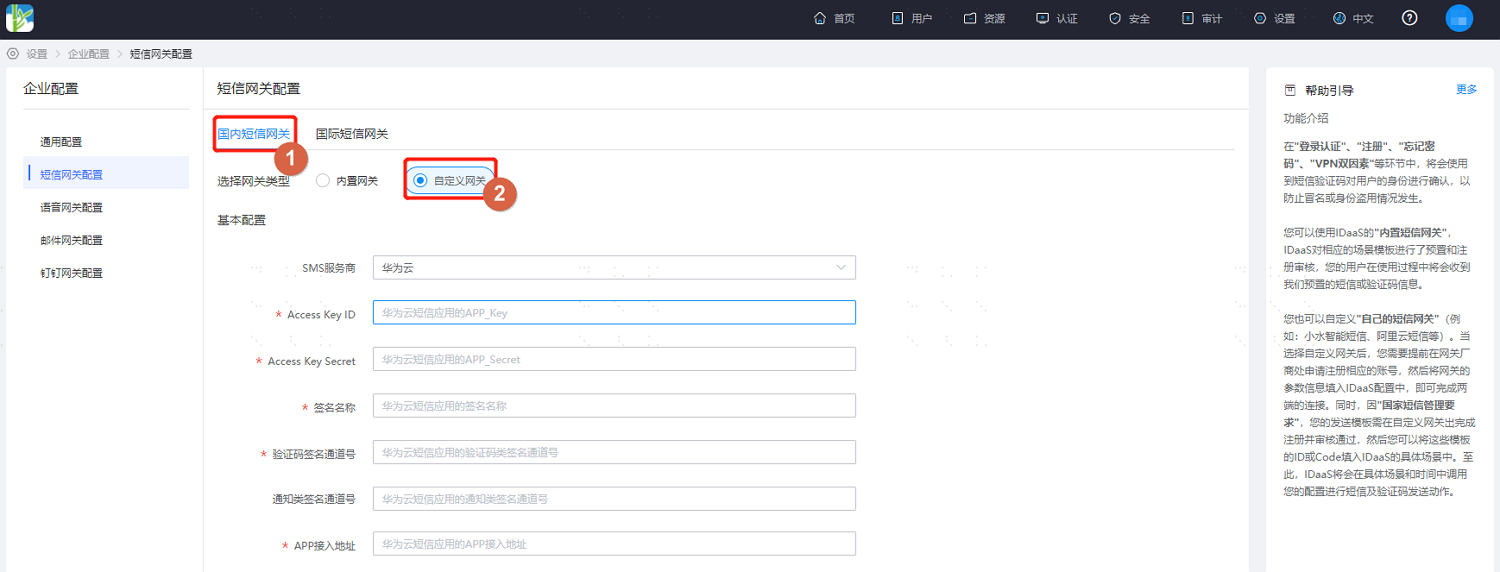Screen dimensions: 1500x572
Task: Click the 审计 audit icon
Action: [x=1188, y=19]
